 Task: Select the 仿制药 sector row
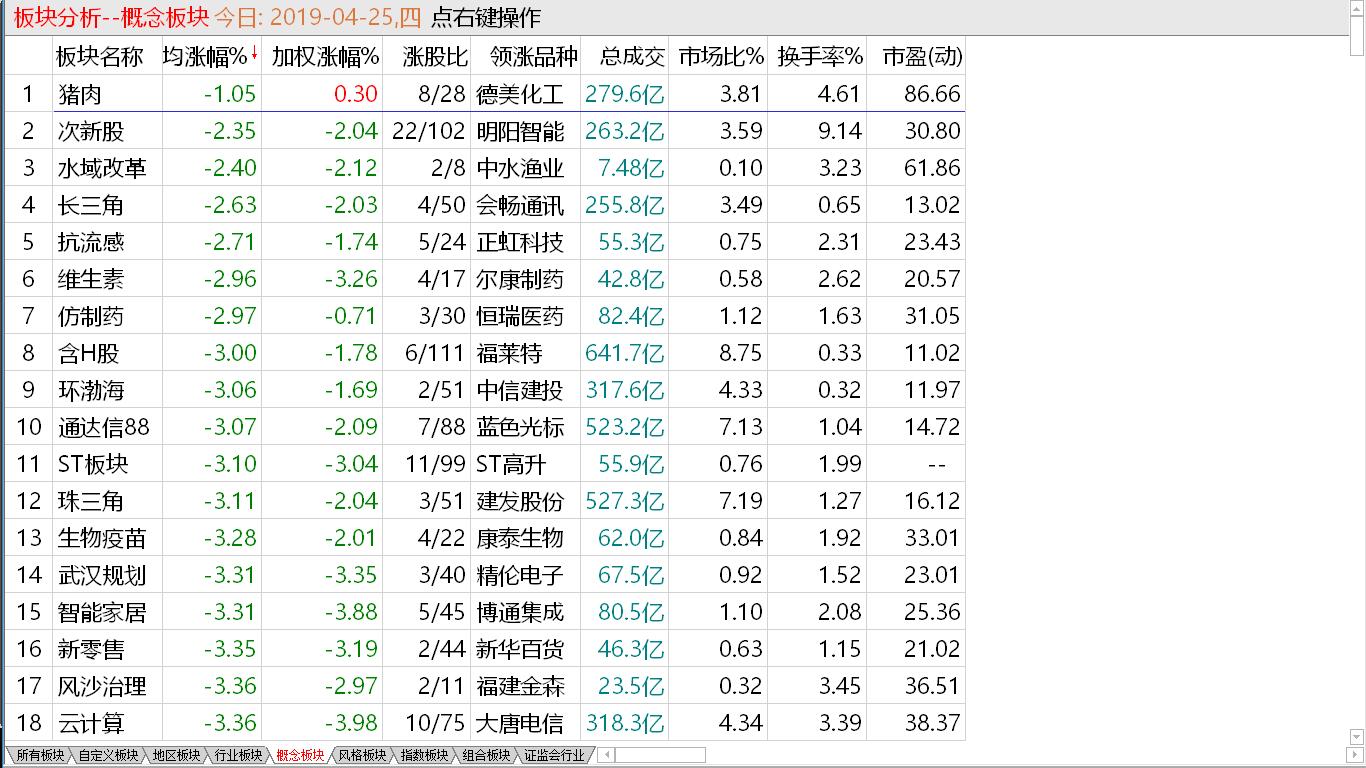coord(484,316)
